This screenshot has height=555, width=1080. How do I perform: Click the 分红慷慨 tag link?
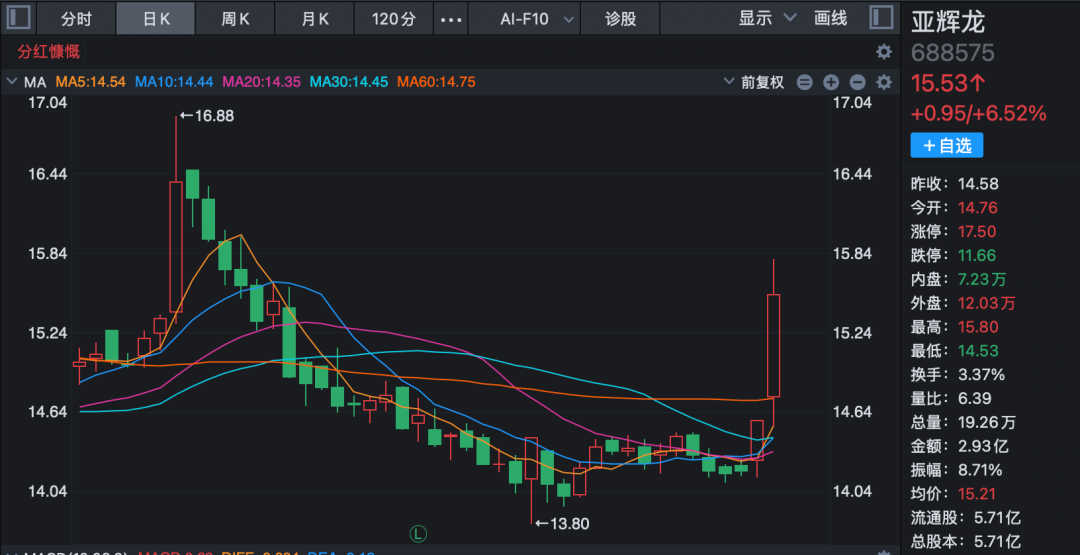(49, 52)
